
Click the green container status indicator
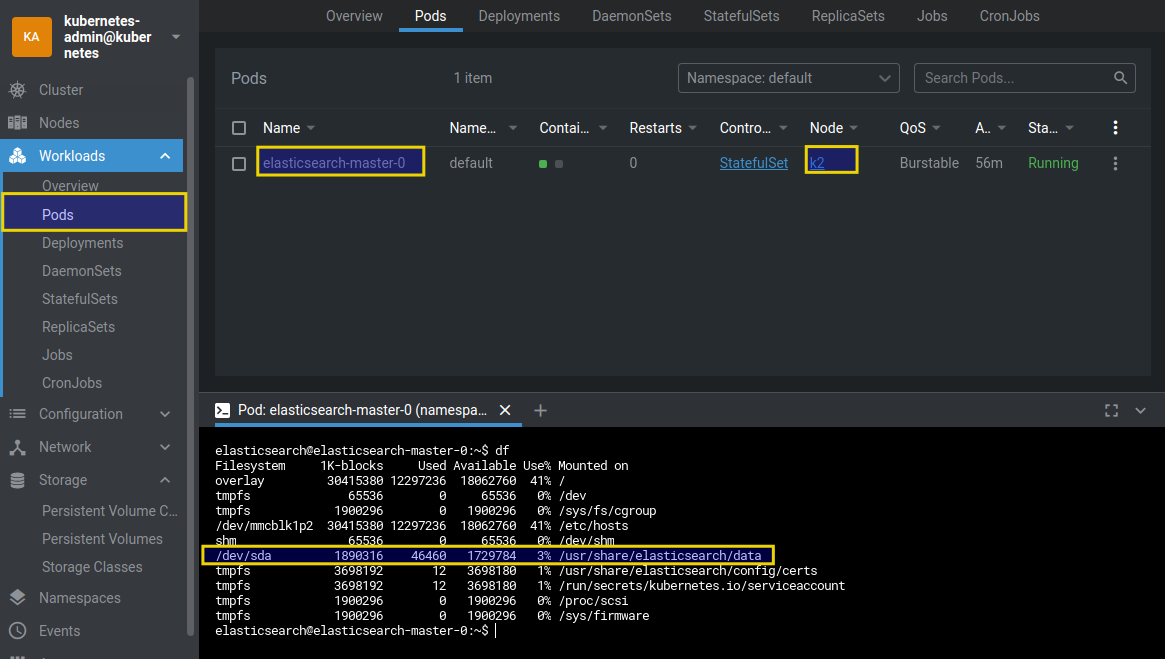543,163
